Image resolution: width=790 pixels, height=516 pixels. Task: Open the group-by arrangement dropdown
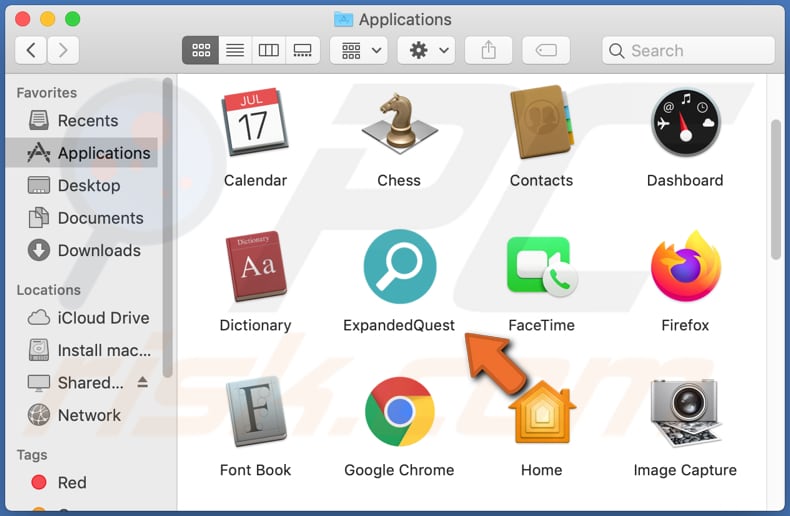point(359,50)
